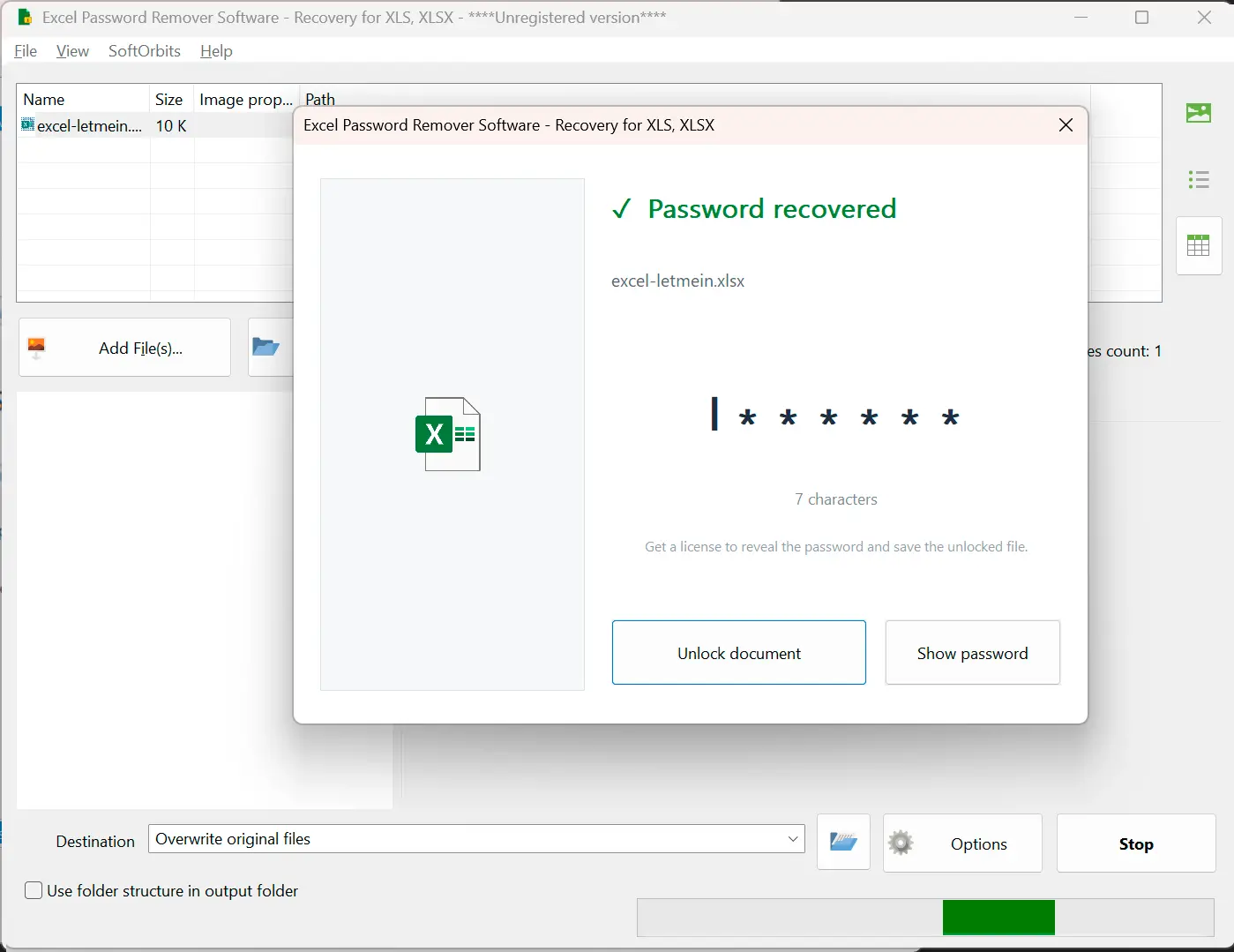The width and height of the screenshot is (1234, 952).
Task: Click the Show password button
Action: [x=972, y=653]
